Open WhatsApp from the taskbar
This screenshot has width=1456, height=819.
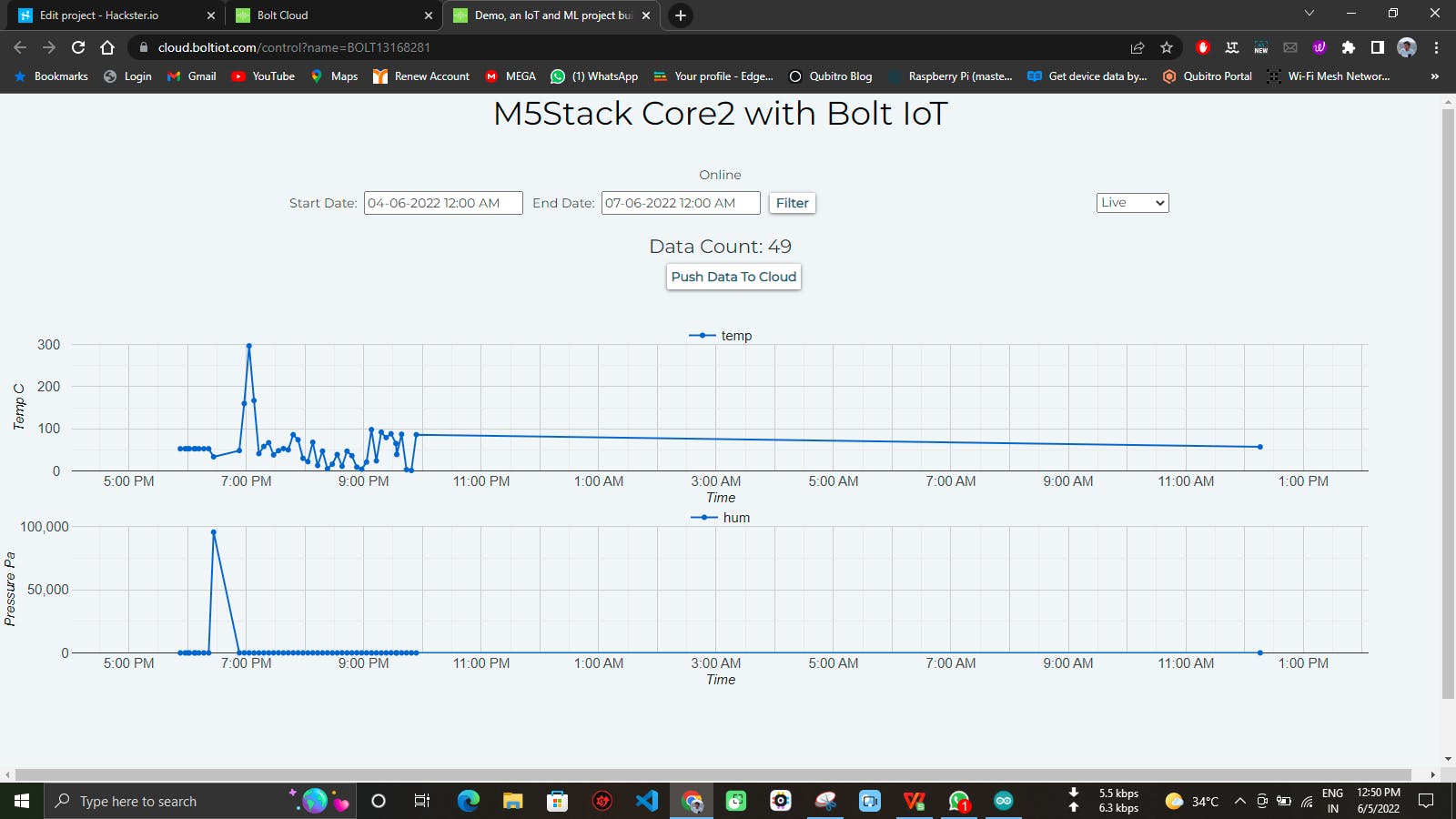point(959,801)
